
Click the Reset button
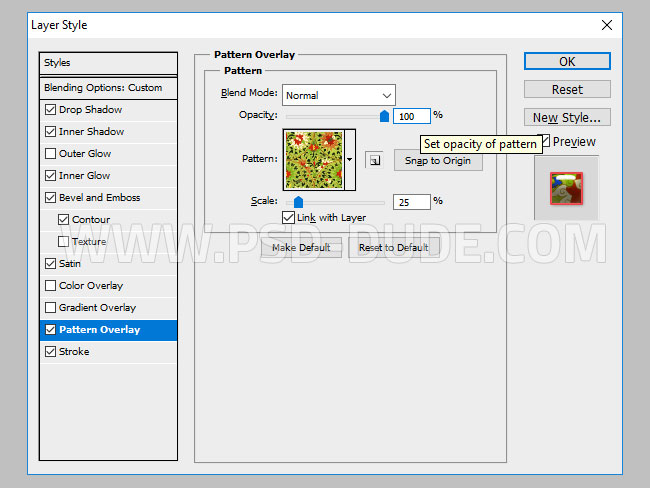pos(567,89)
